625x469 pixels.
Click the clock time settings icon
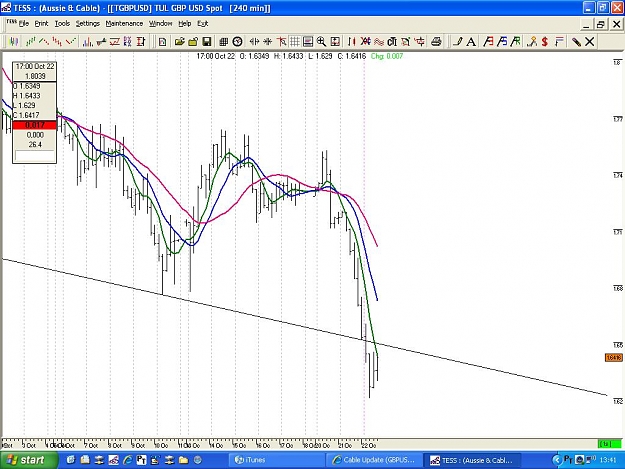(238, 41)
